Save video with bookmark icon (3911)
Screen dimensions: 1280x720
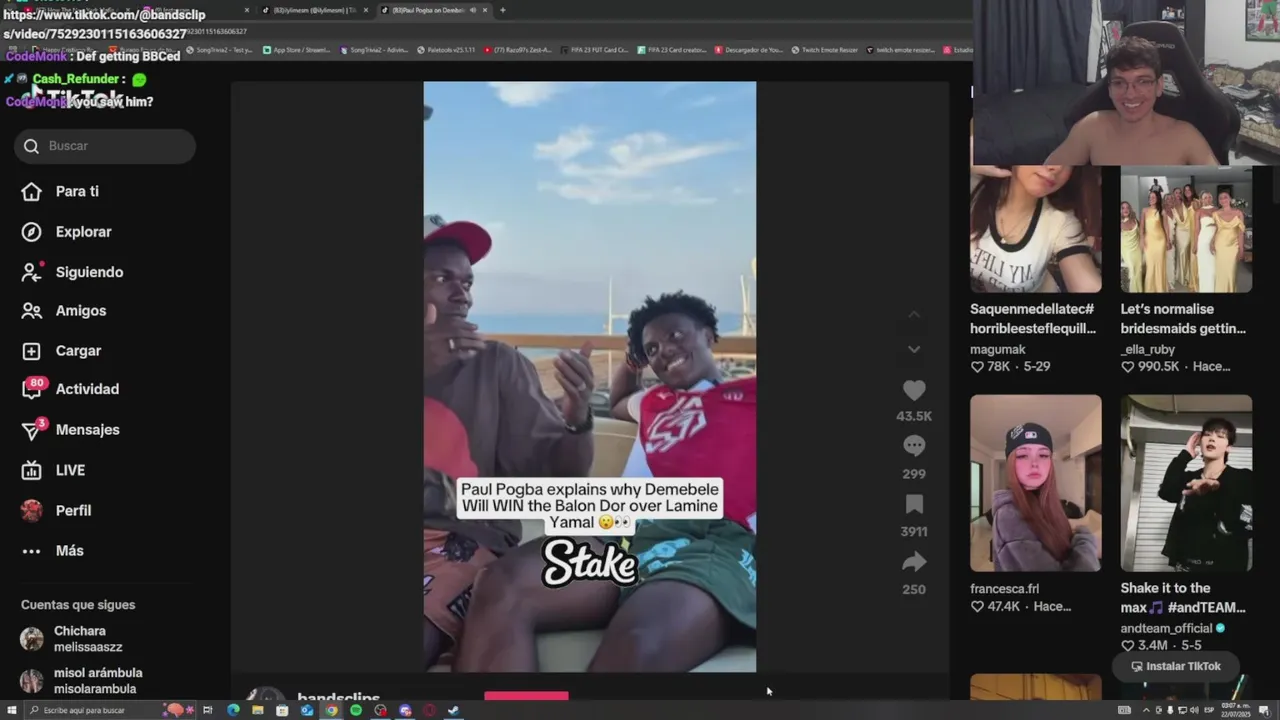(914, 504)
